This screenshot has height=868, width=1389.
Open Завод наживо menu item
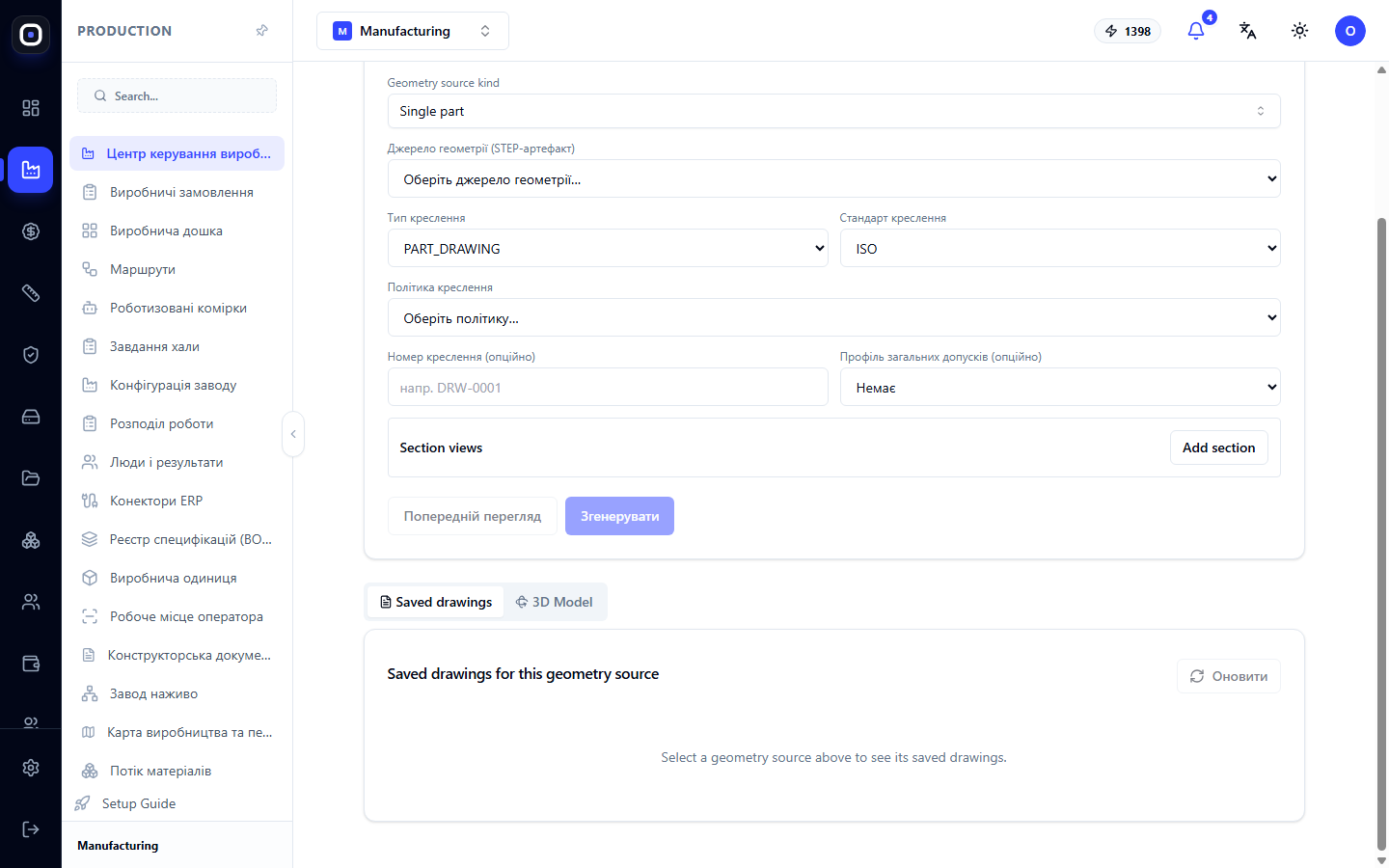[x=177, y=693]
